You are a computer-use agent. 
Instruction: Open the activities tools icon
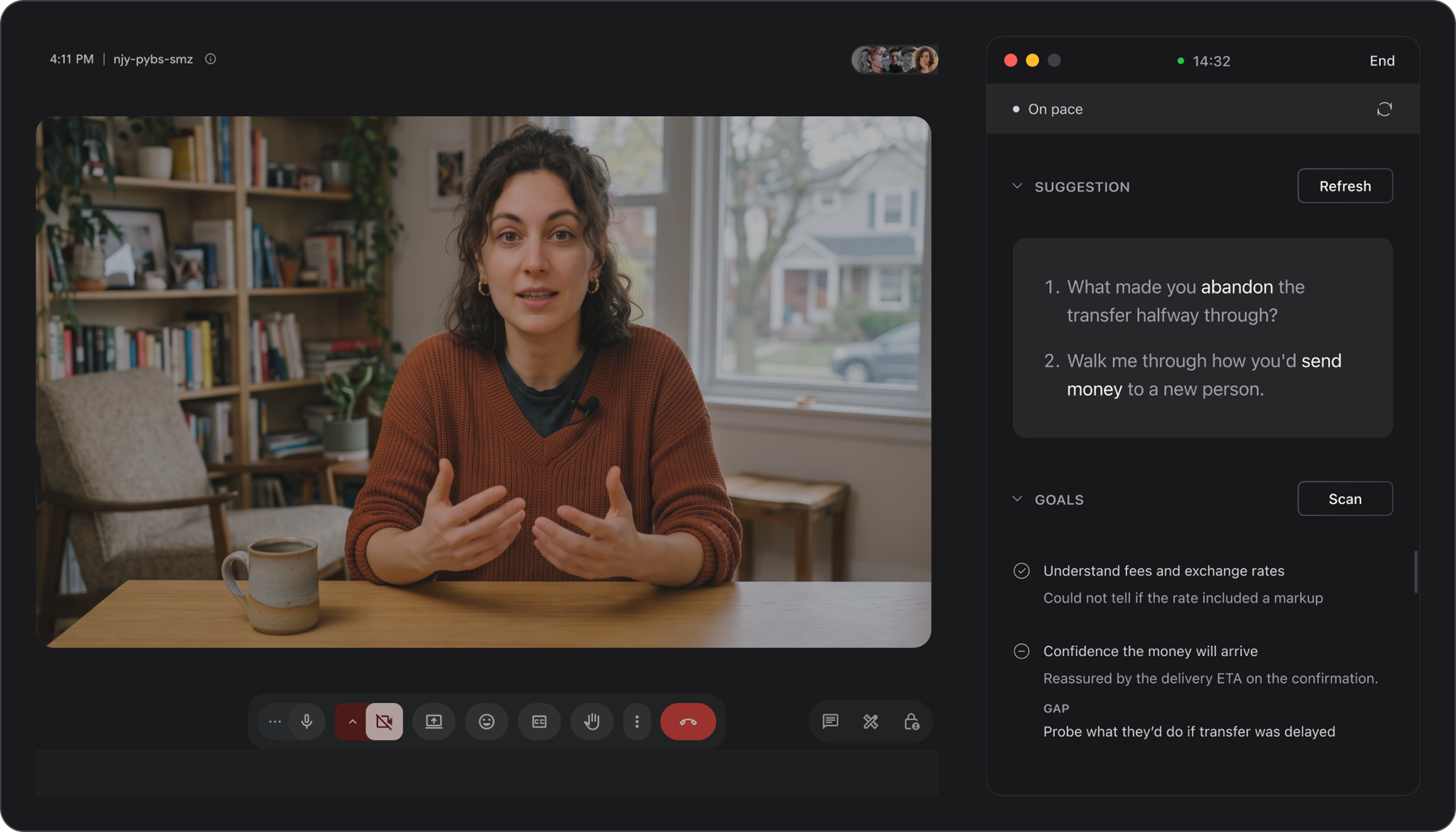coord(871,722)
